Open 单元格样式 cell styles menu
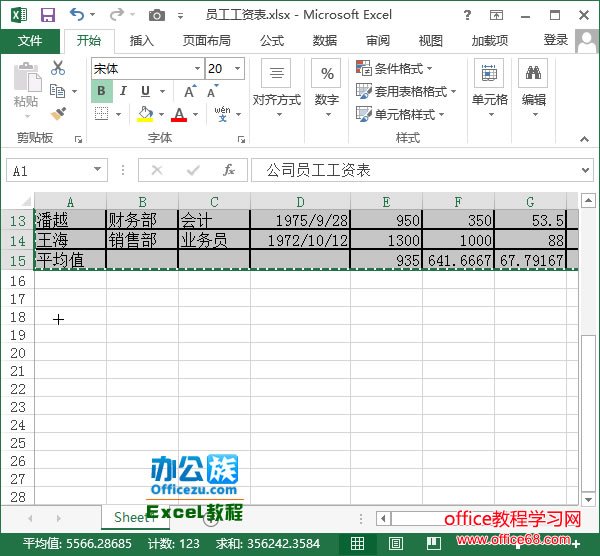This screenshot has height=556, width=600. [x=400, y=114]
